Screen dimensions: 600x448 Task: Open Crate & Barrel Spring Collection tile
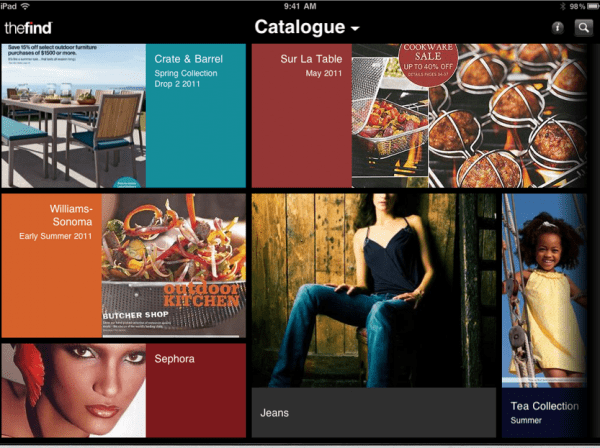(x=196, y=116)
